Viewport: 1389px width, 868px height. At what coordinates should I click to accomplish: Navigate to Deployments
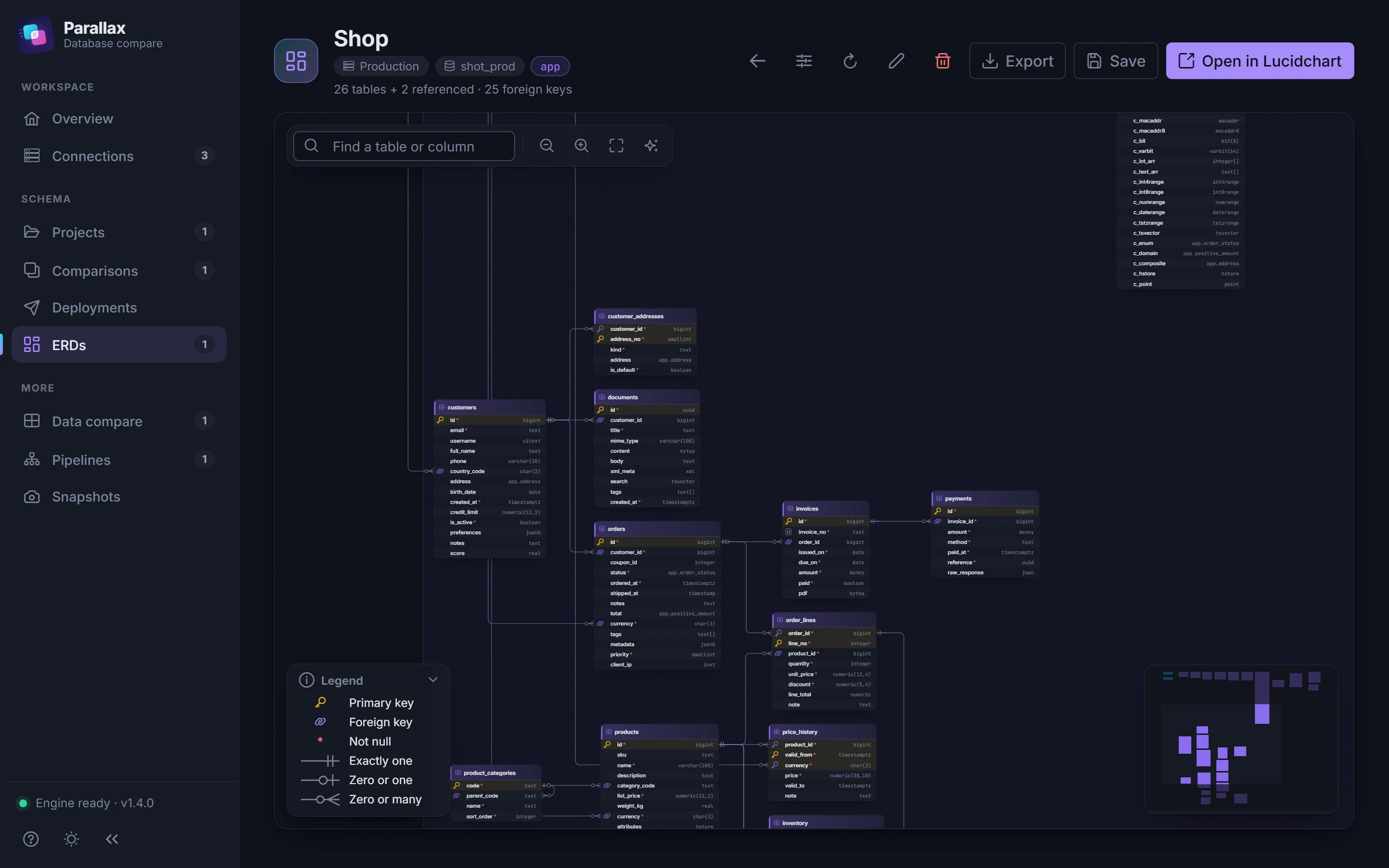click(119, 308)
